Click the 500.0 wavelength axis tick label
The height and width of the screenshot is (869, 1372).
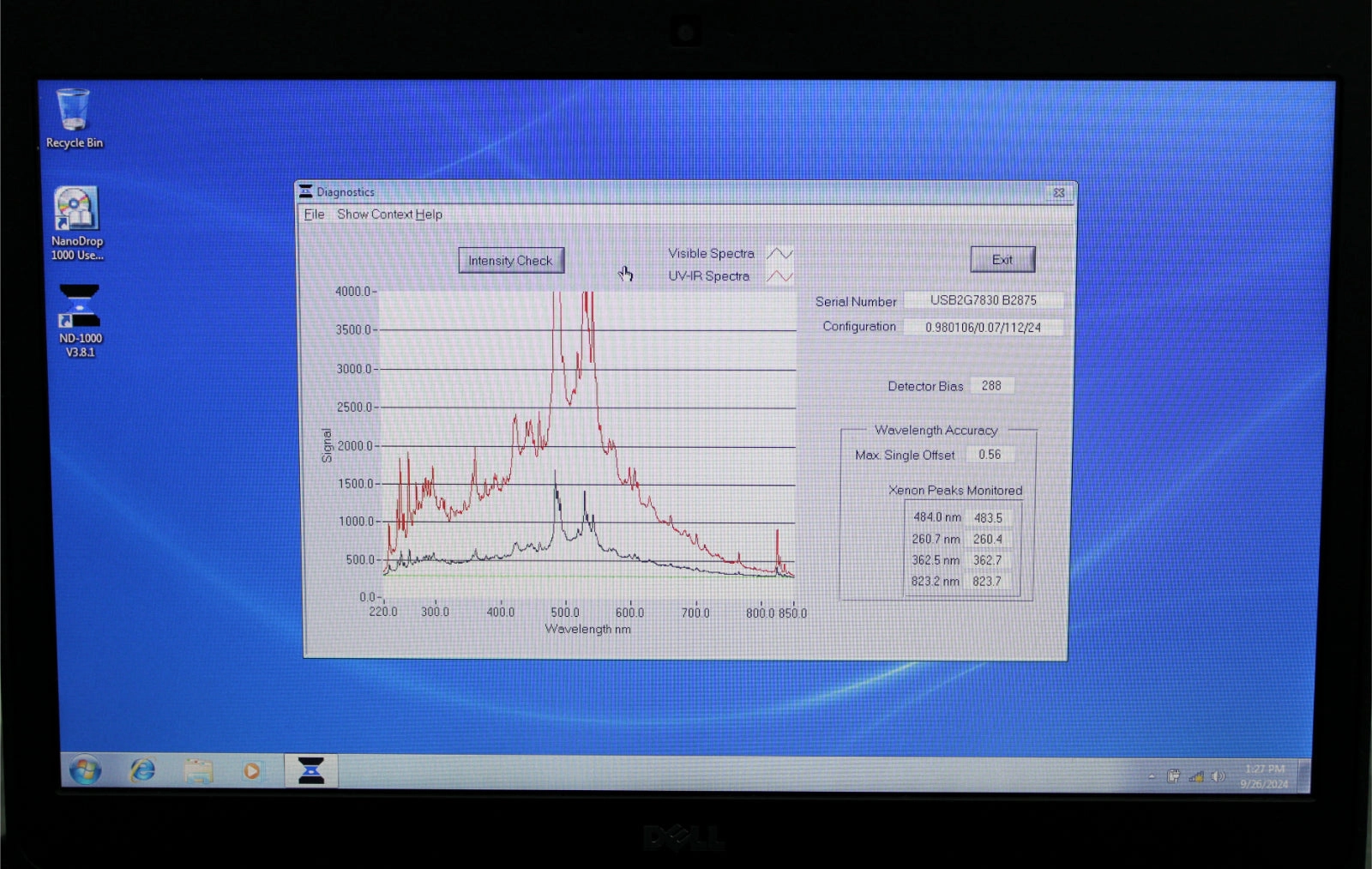click(x=565, y=613)
